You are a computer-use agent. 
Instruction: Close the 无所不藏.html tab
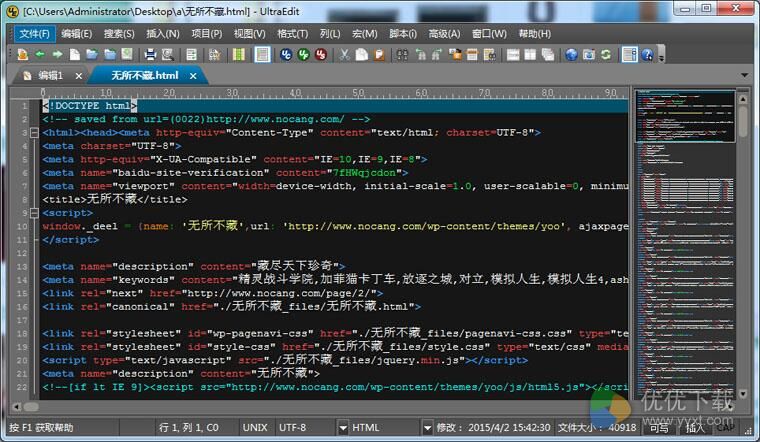(193, 76)
